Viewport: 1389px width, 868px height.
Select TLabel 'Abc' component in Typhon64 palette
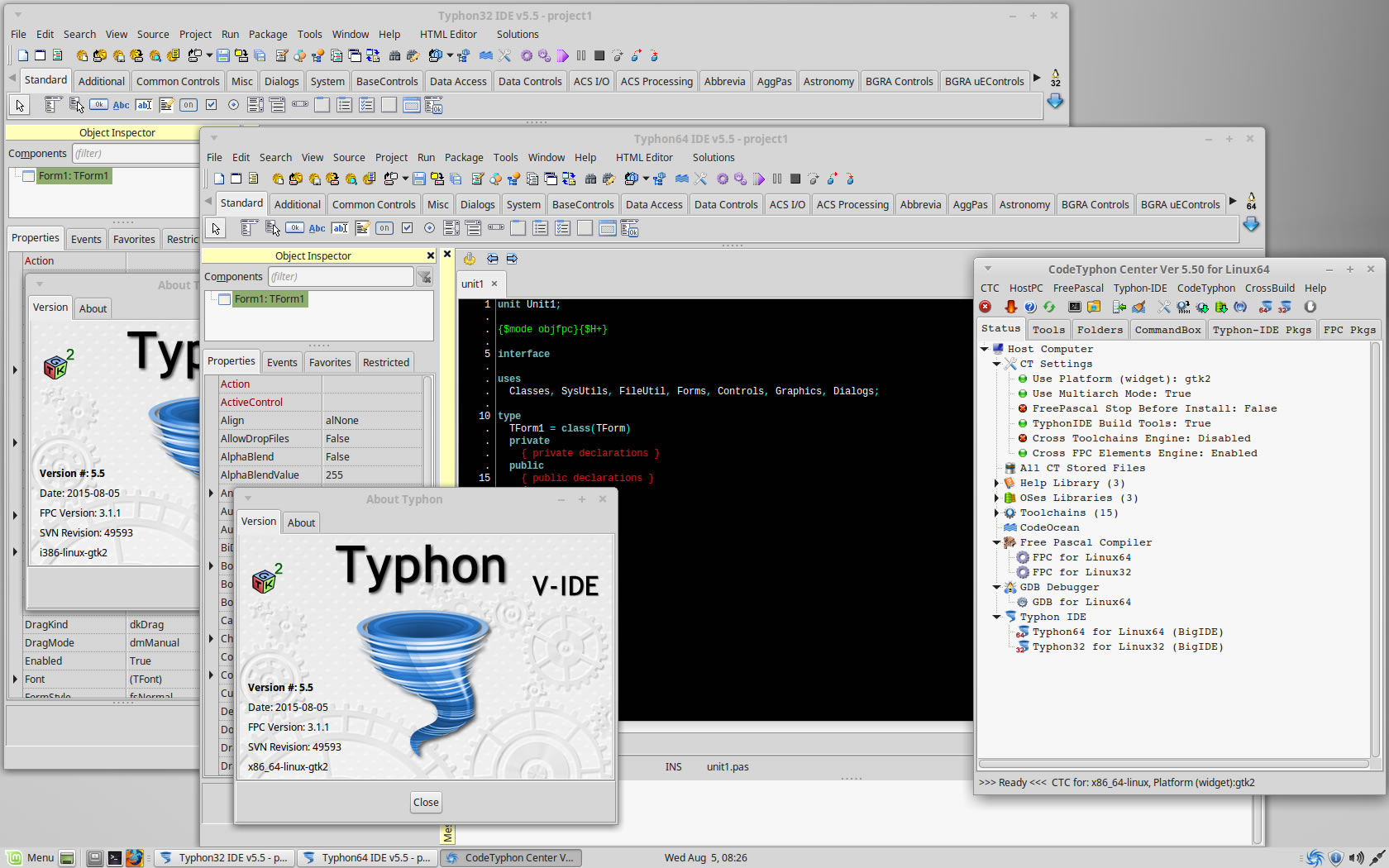pos(317,228)
